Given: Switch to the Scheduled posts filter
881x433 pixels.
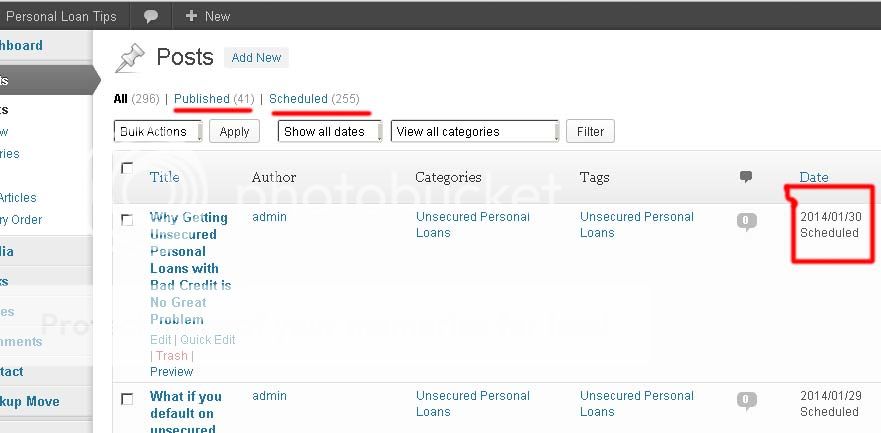Looking at the screenshot, I should (x=298, y=99).
